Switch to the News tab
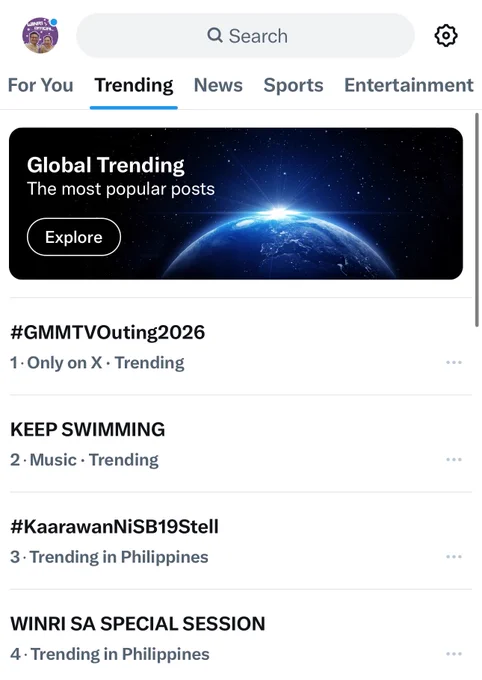Viewport: 482px width, 680px height. 218,85
